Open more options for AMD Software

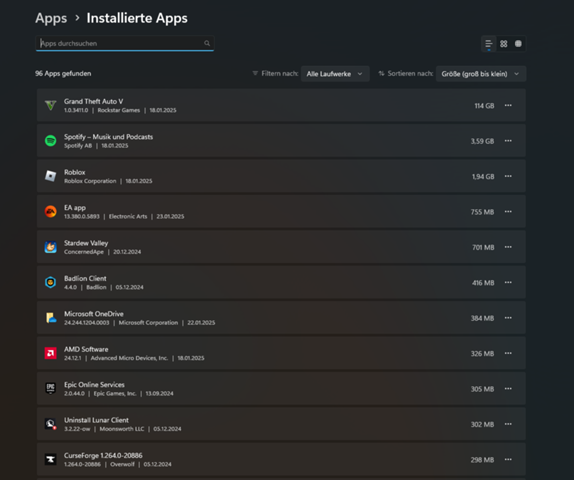(508, 353)
